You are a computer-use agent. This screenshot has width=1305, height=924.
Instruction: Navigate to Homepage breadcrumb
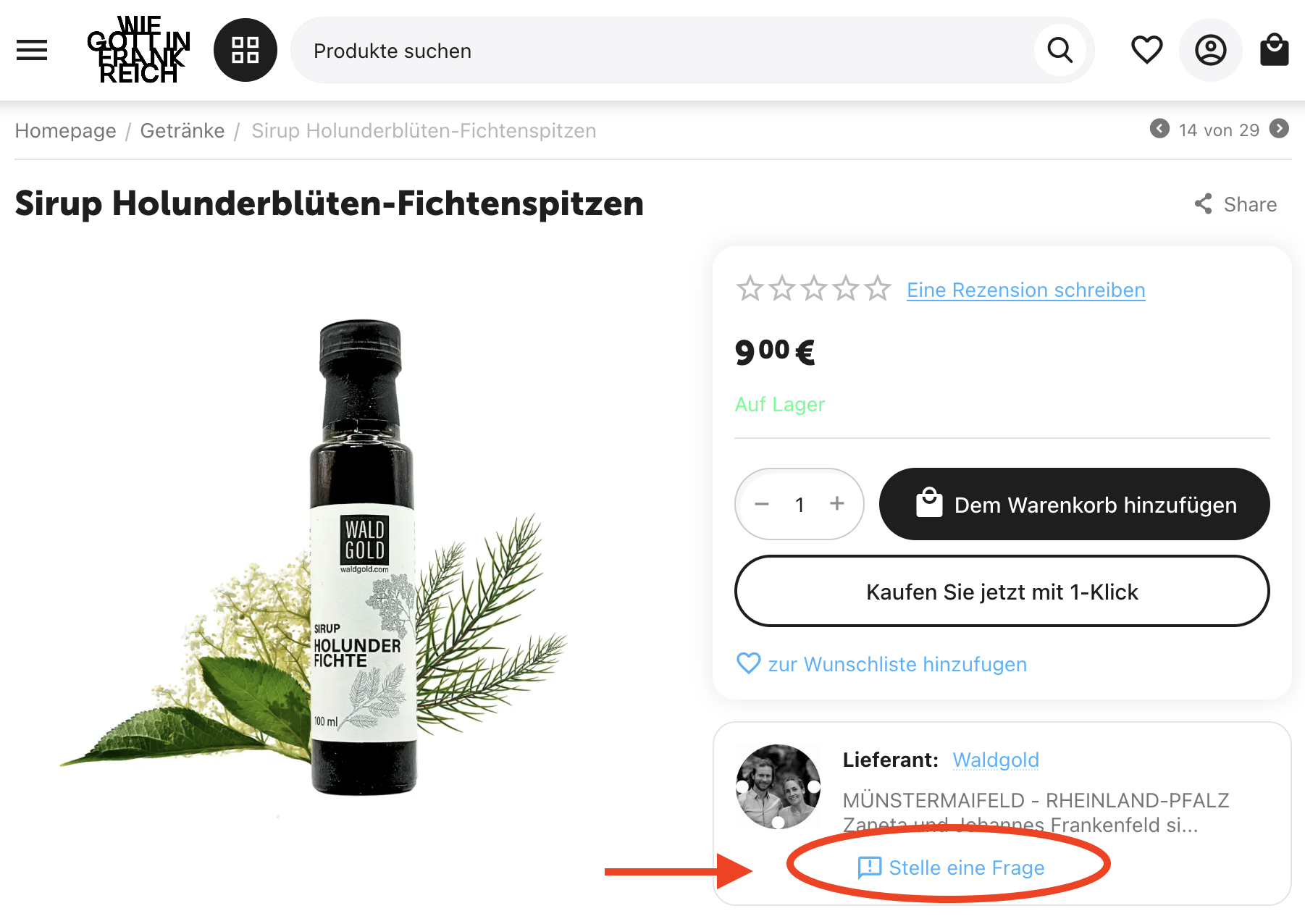tap(65, 130)
